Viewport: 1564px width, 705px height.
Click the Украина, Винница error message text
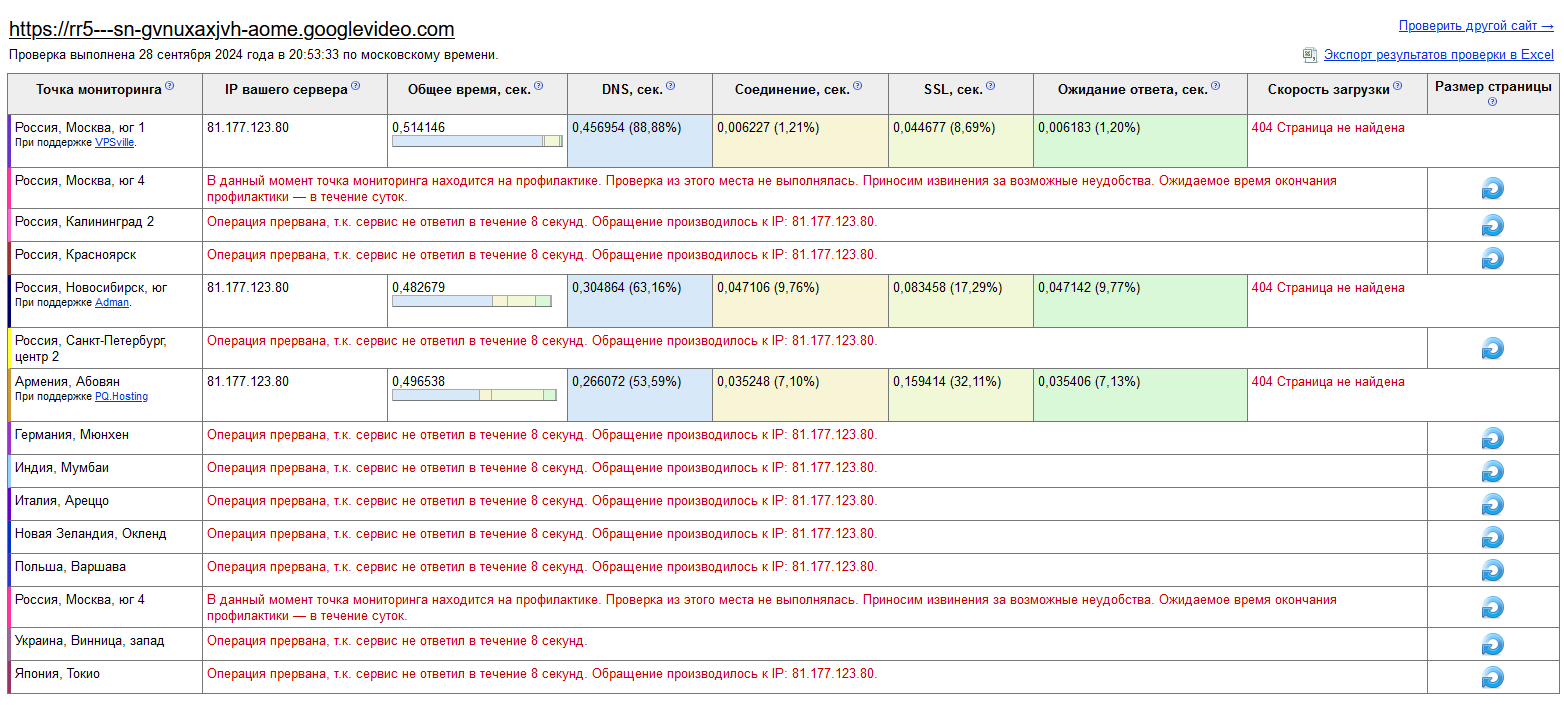click(x=397, y=641)
